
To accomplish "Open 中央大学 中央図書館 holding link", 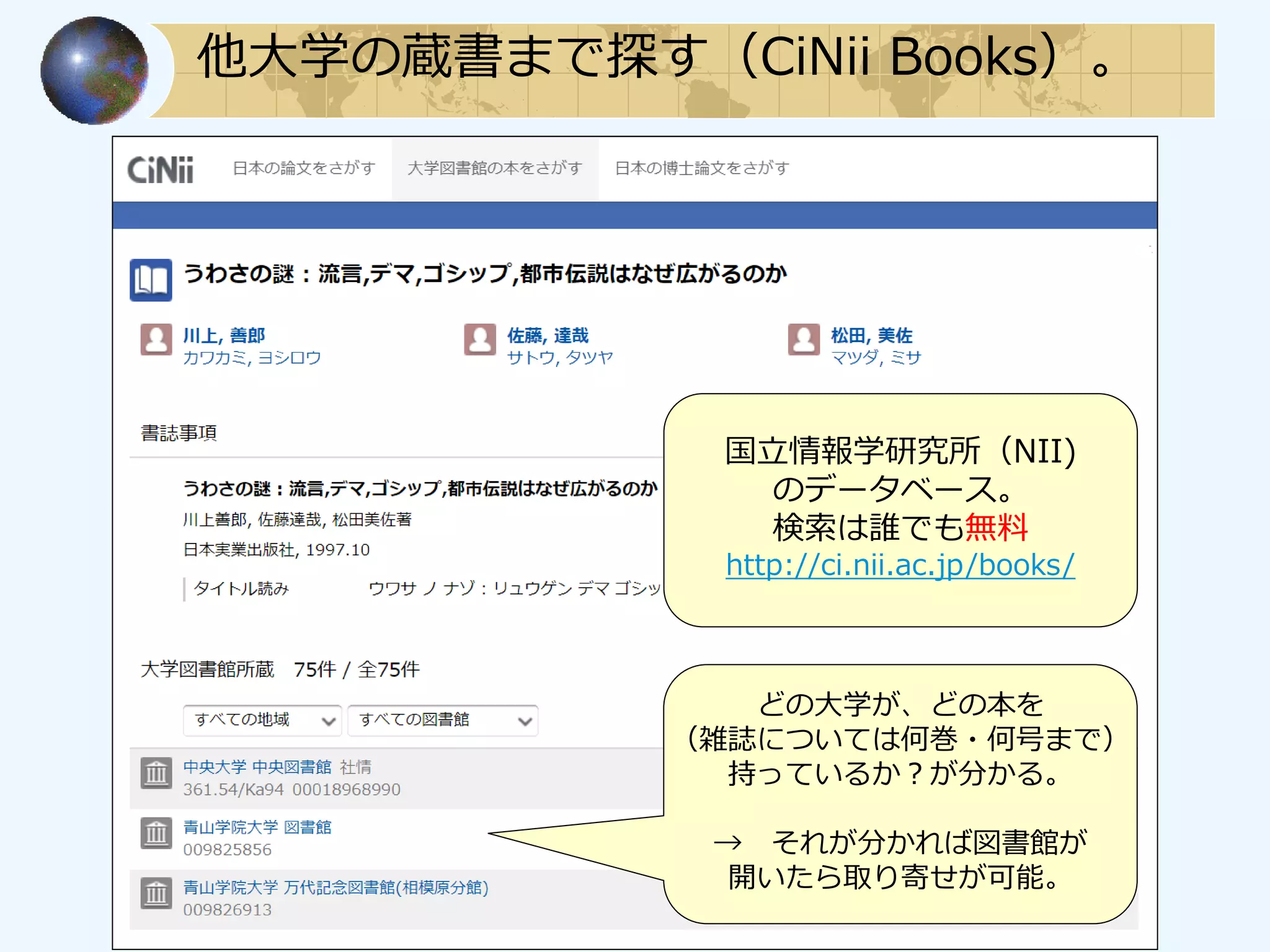I will pos(257,767).
